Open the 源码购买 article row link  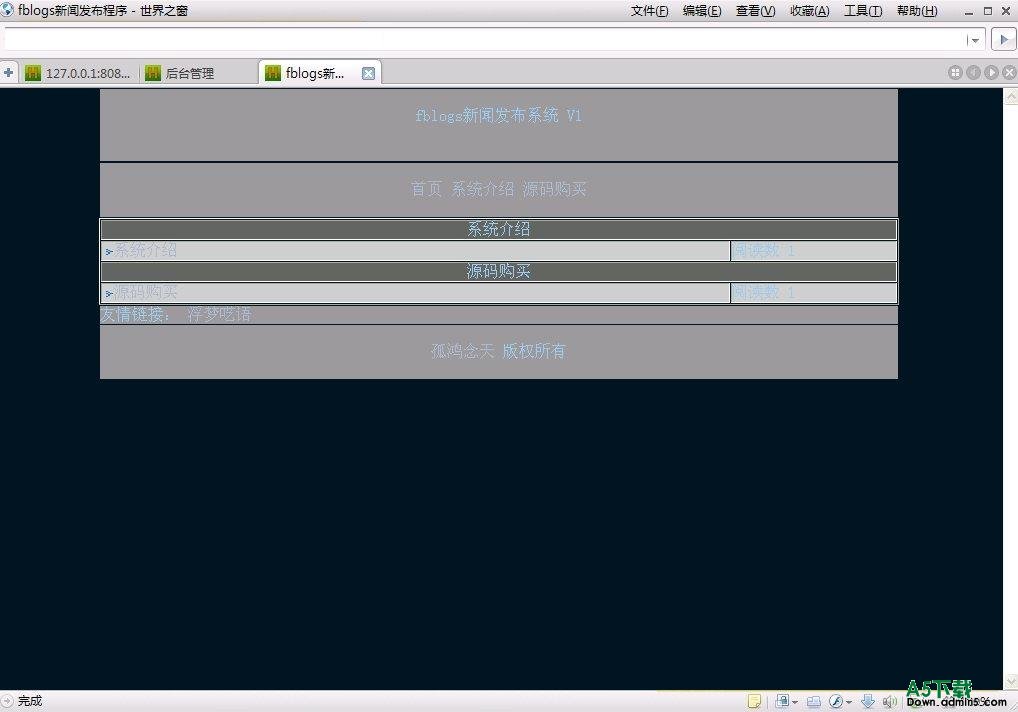click(x=145, y=293)
